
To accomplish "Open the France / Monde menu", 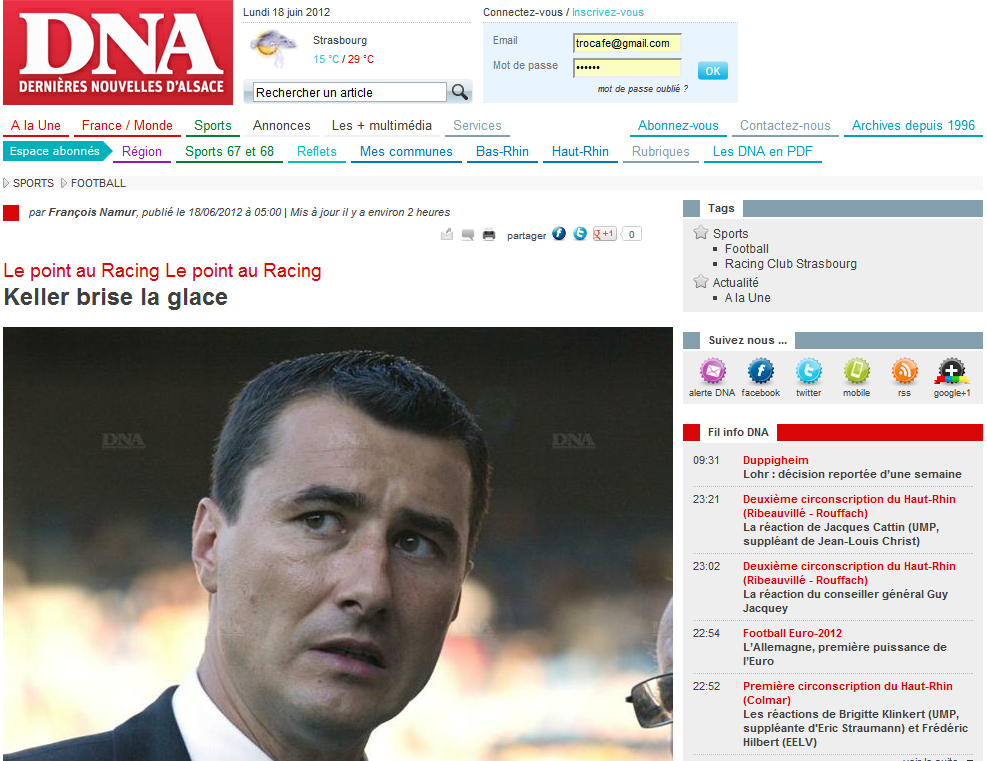I will pos(127,126).
